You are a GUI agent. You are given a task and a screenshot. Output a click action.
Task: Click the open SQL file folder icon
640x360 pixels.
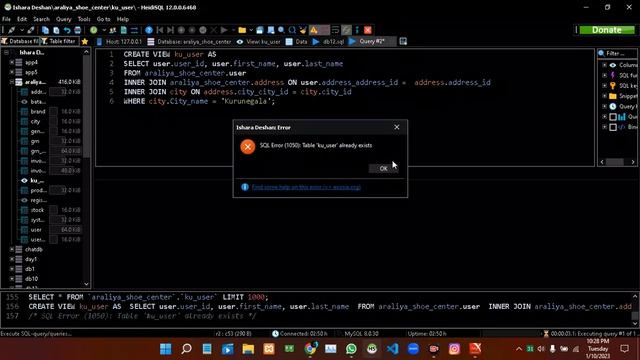(242, 30)
